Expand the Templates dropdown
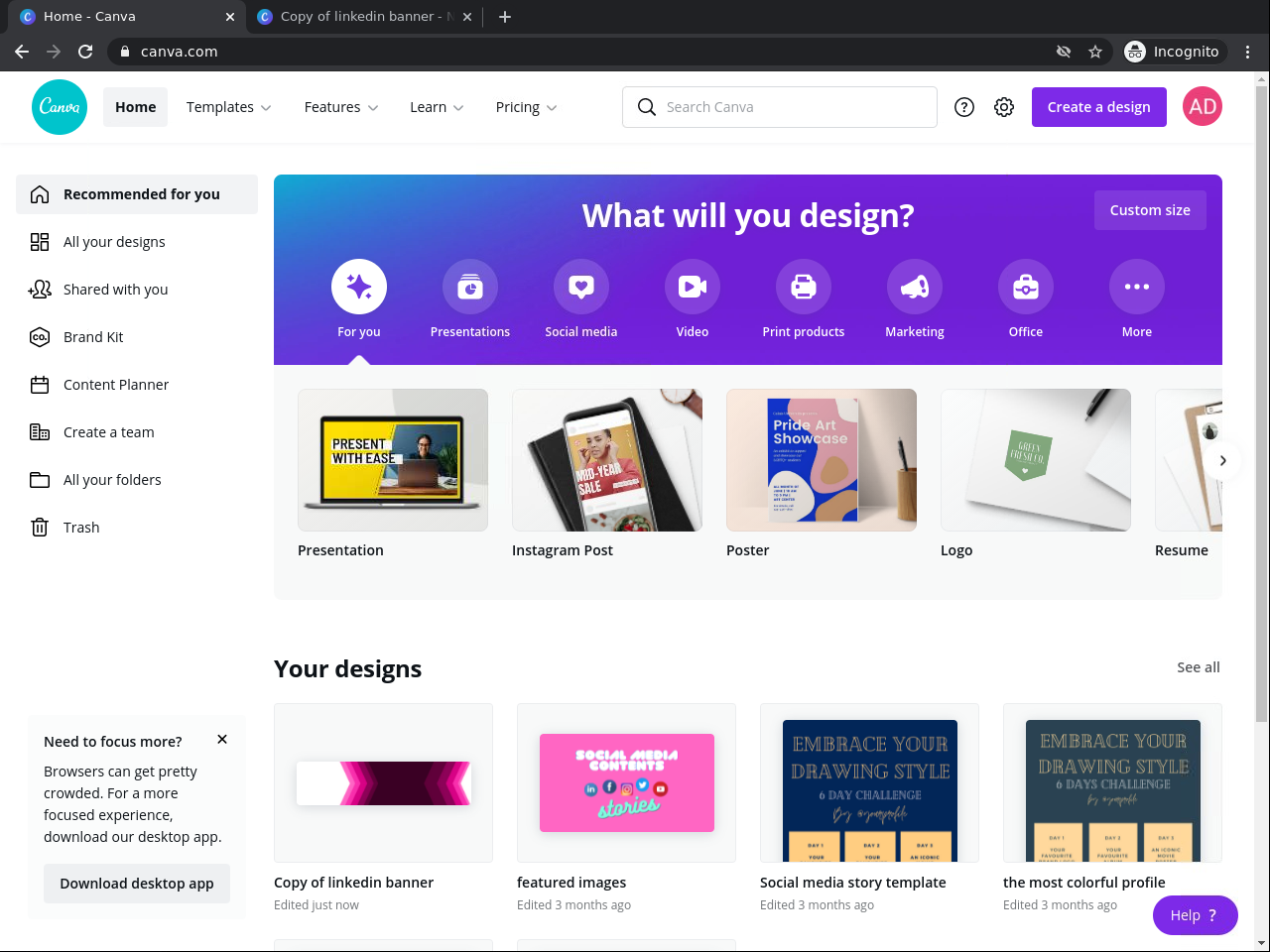The width and height of the screenshot is (1270, 952). 229,107
